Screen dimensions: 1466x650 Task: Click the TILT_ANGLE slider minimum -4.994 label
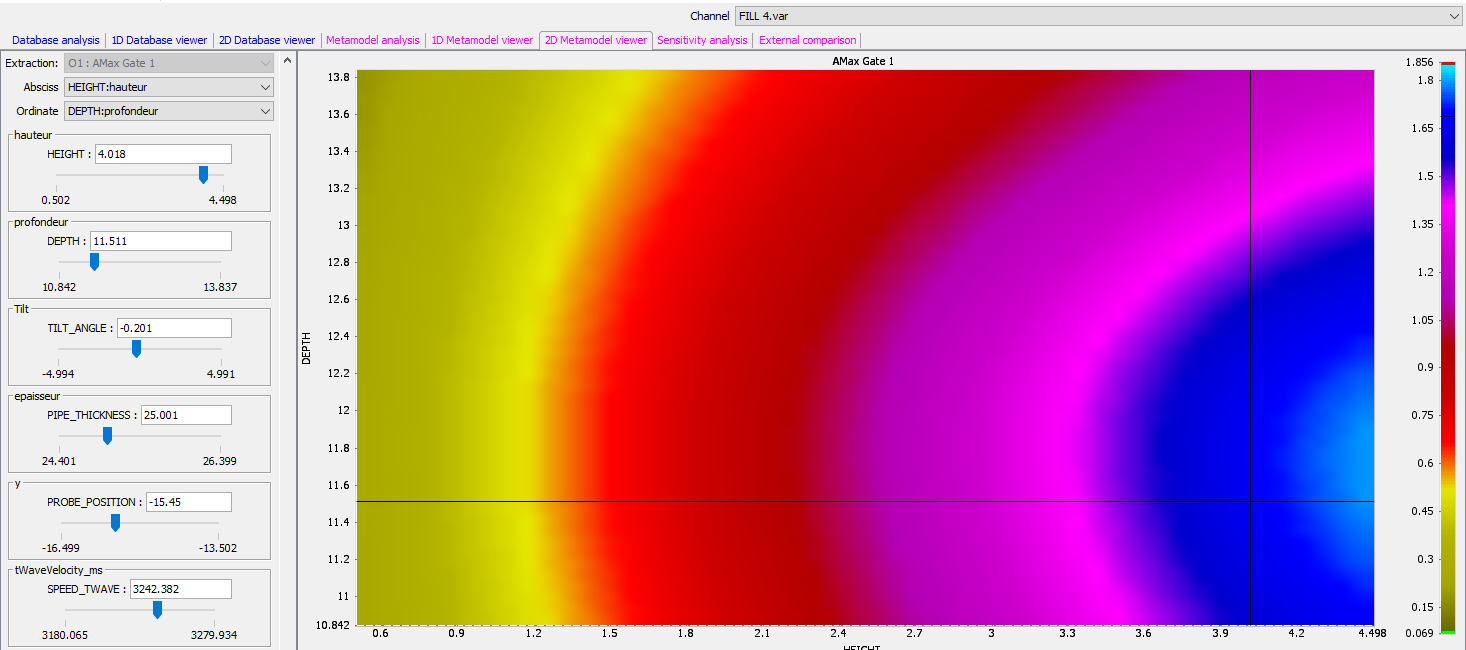[58, 374]
